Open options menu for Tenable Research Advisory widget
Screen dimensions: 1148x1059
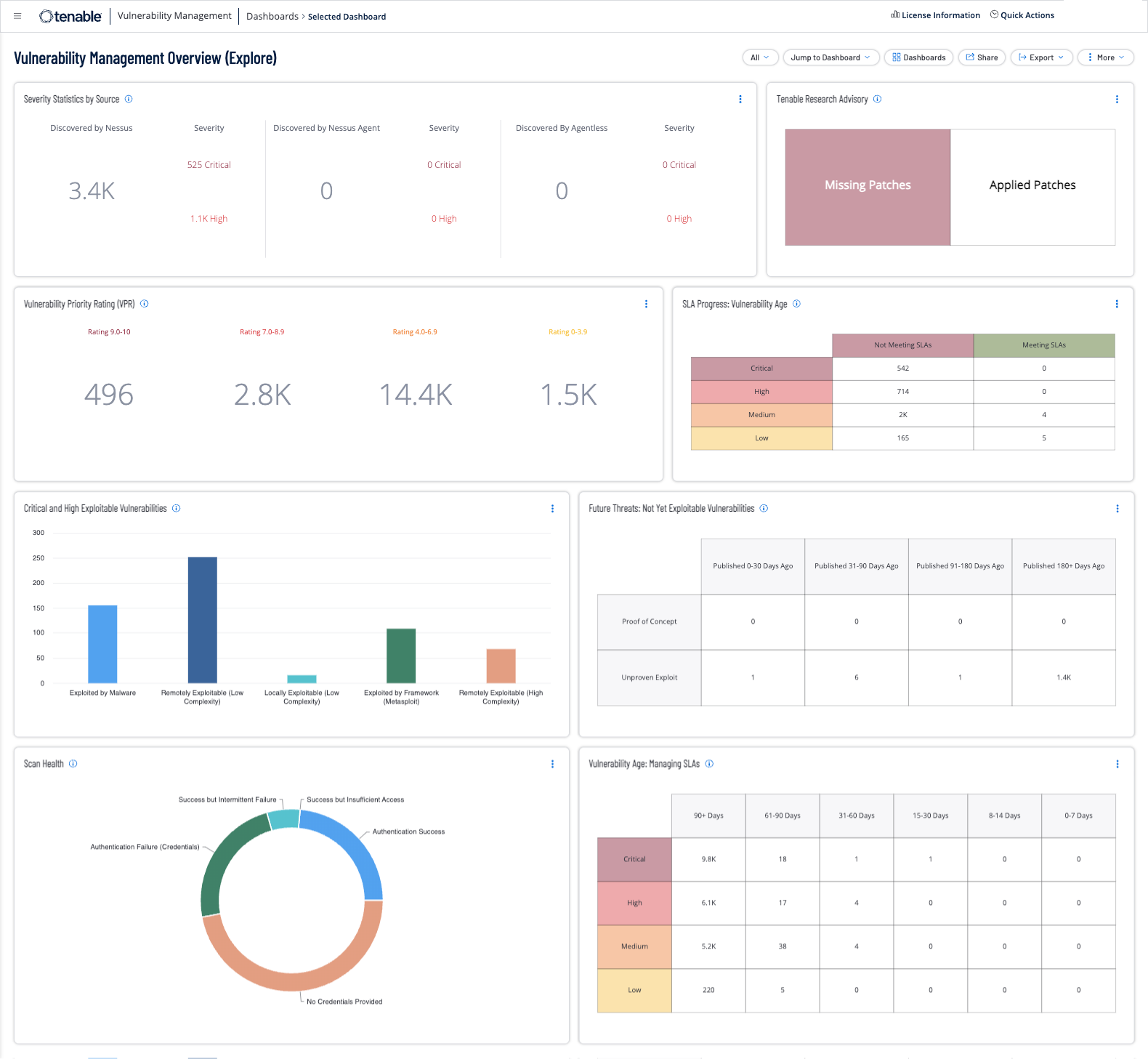(x=1117, y=99)
